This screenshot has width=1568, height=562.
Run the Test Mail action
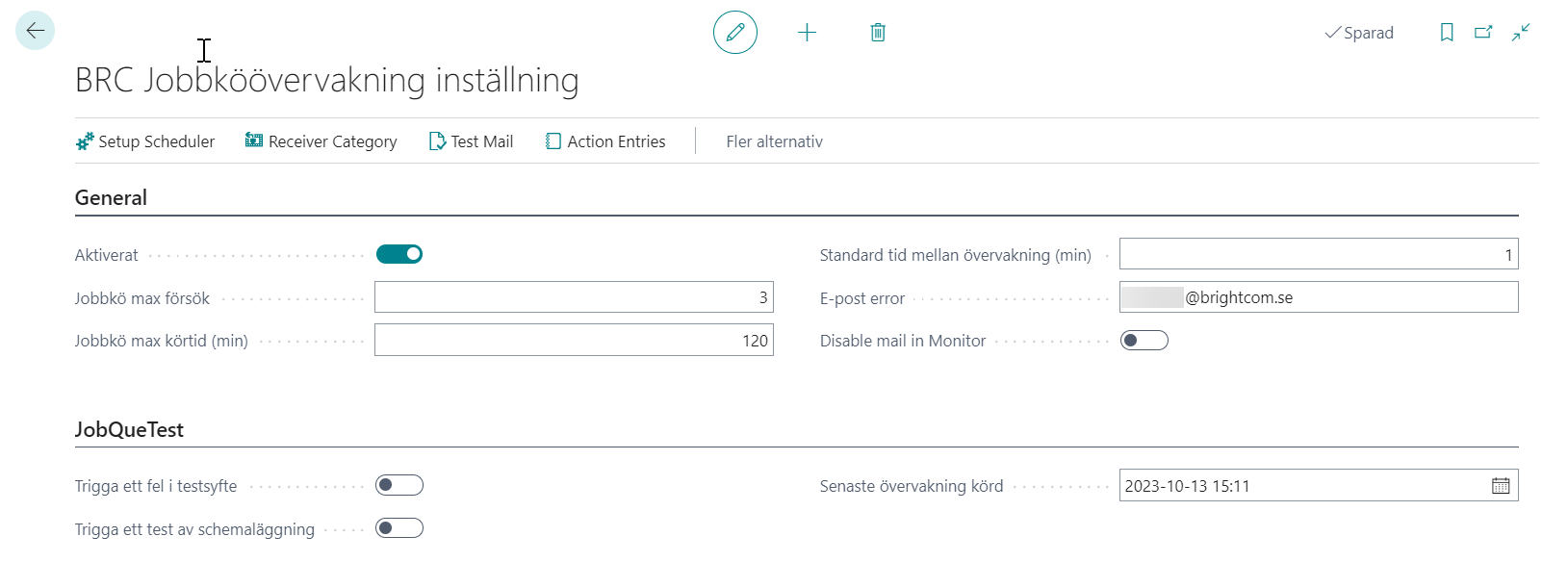471,141
